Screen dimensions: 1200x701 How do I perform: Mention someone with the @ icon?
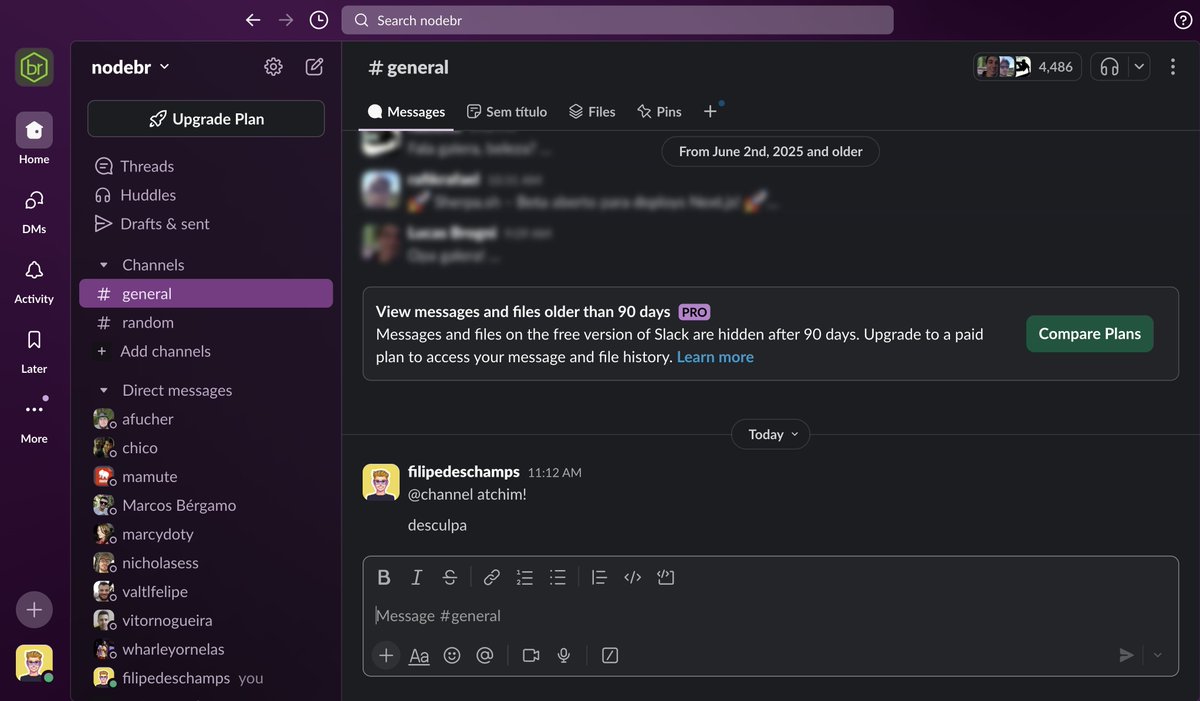485,655
